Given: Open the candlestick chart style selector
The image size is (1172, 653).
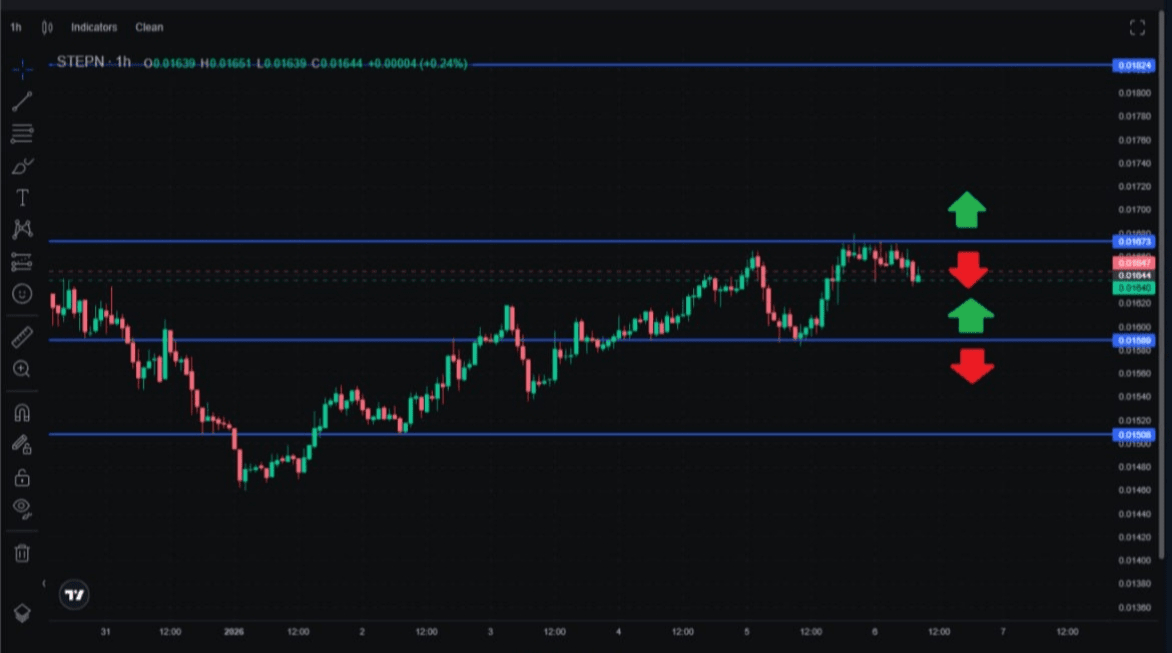Looking at the screenshot, I should [47, 28].
